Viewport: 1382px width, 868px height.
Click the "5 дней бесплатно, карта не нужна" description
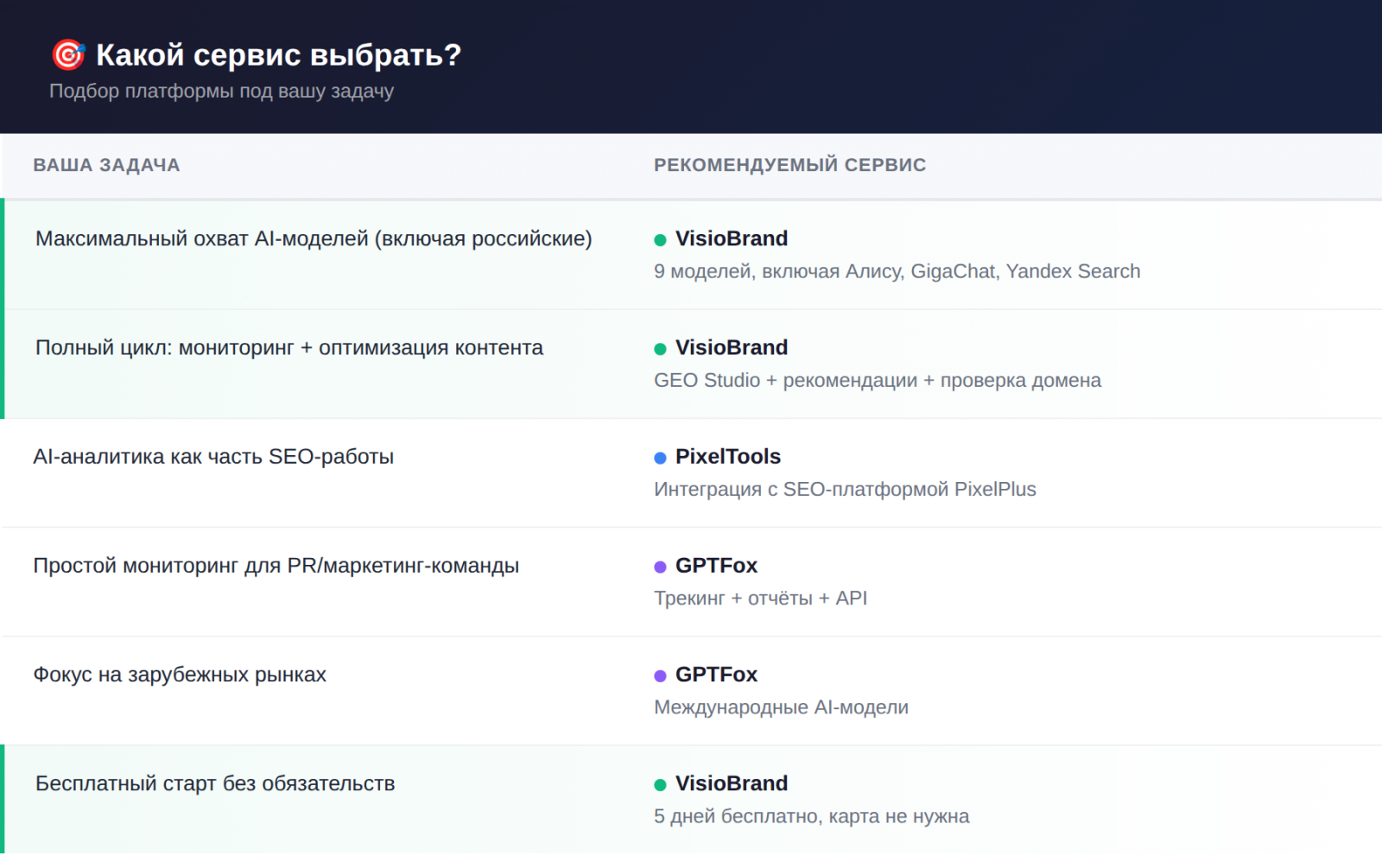[x=811, y=816]
